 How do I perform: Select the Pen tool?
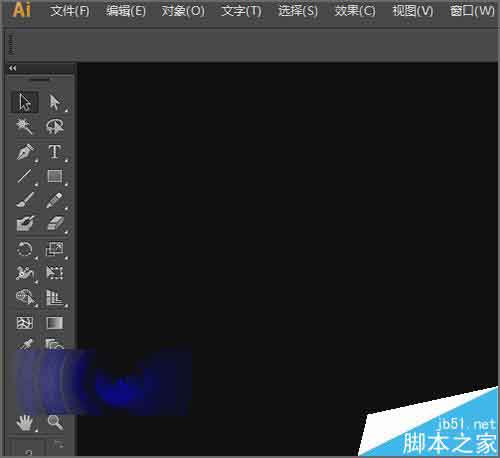25,152
